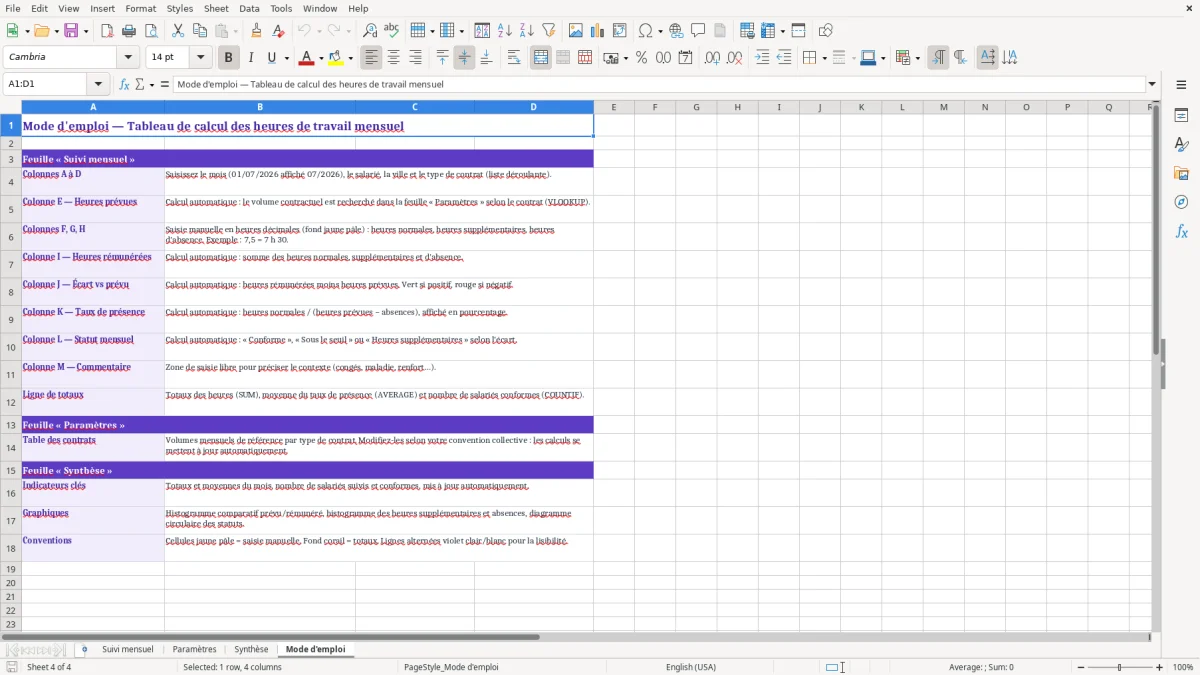
Task: Open Find & Replace tool
Action: pyautogui.click(x=370, y=31)
